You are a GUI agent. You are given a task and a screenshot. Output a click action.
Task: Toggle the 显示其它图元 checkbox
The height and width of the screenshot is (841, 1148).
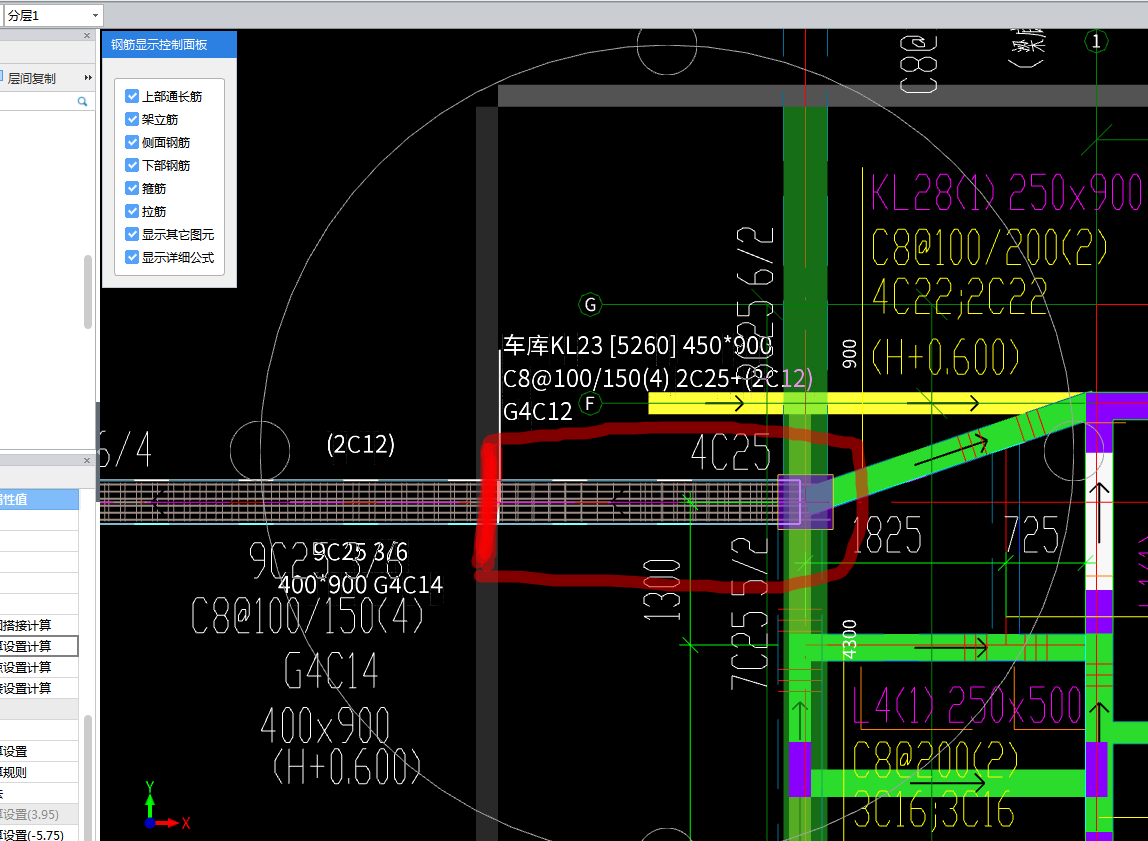pos(132,234)
